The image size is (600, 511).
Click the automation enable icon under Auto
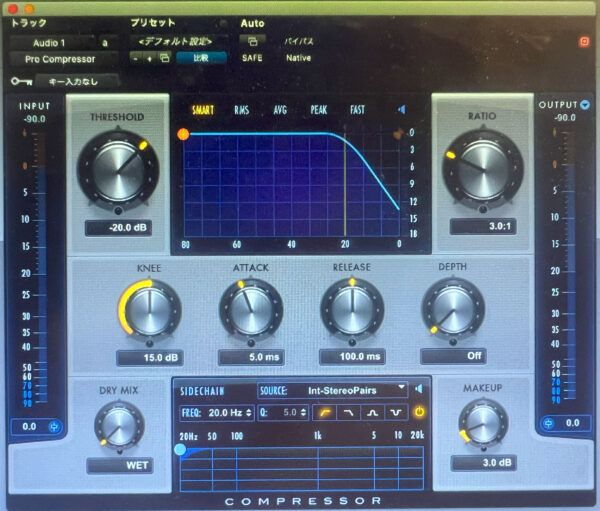point(253,41)
